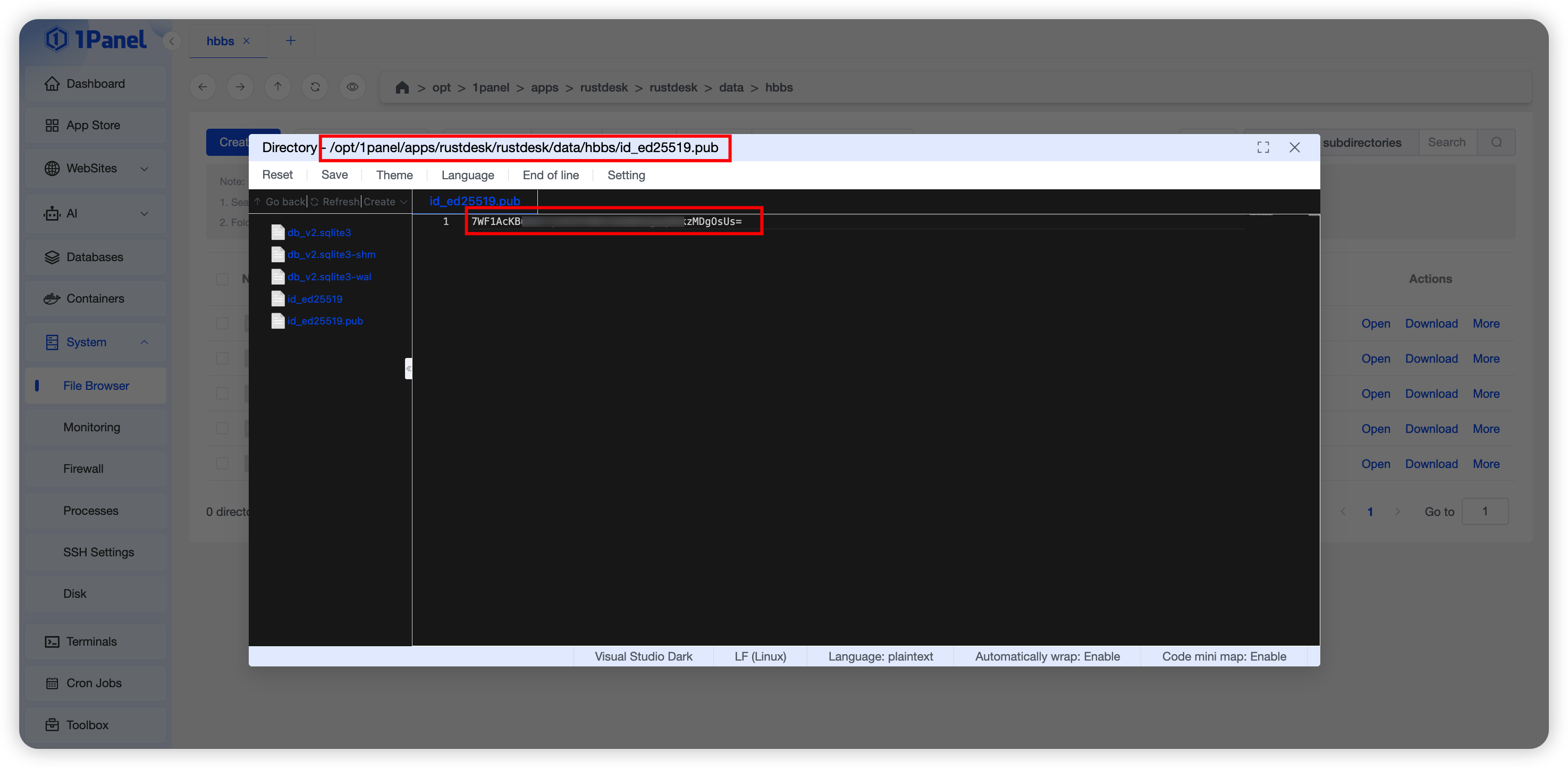Click the plus icon to add tab

coord(290,41)
